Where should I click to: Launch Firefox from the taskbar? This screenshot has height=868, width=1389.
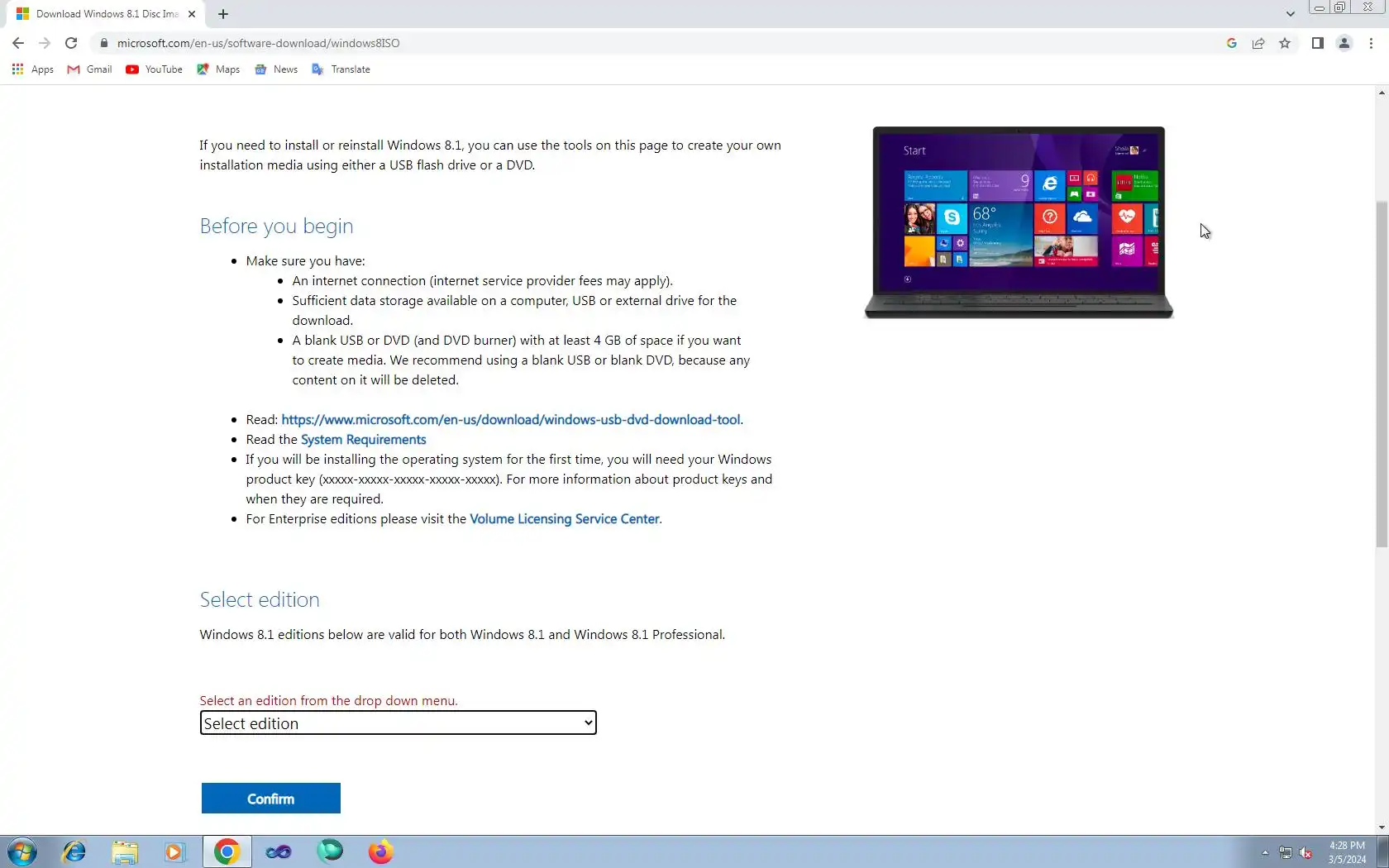click(380, 851)
